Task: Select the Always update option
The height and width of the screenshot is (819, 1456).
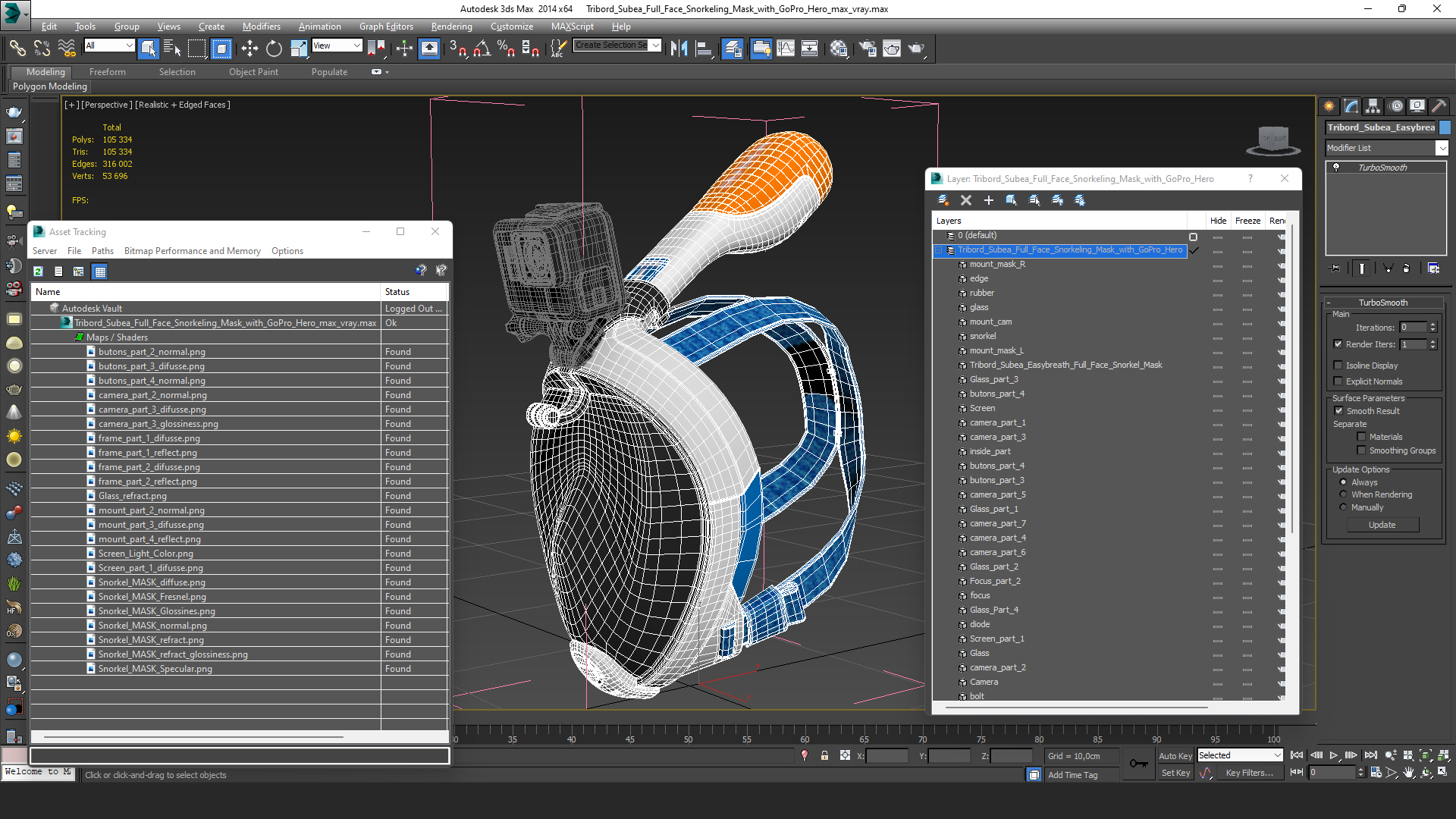Action: pos(1344,482)
